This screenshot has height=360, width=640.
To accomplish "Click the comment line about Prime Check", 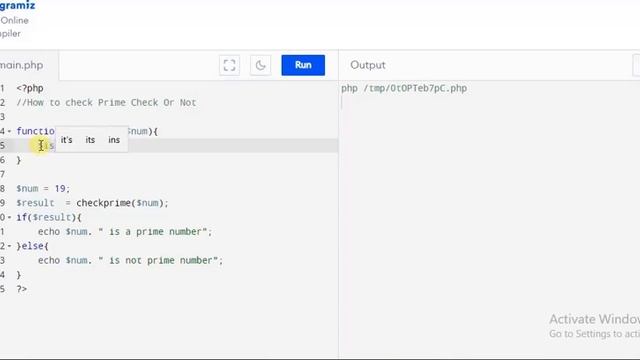I will coord(106,102).
